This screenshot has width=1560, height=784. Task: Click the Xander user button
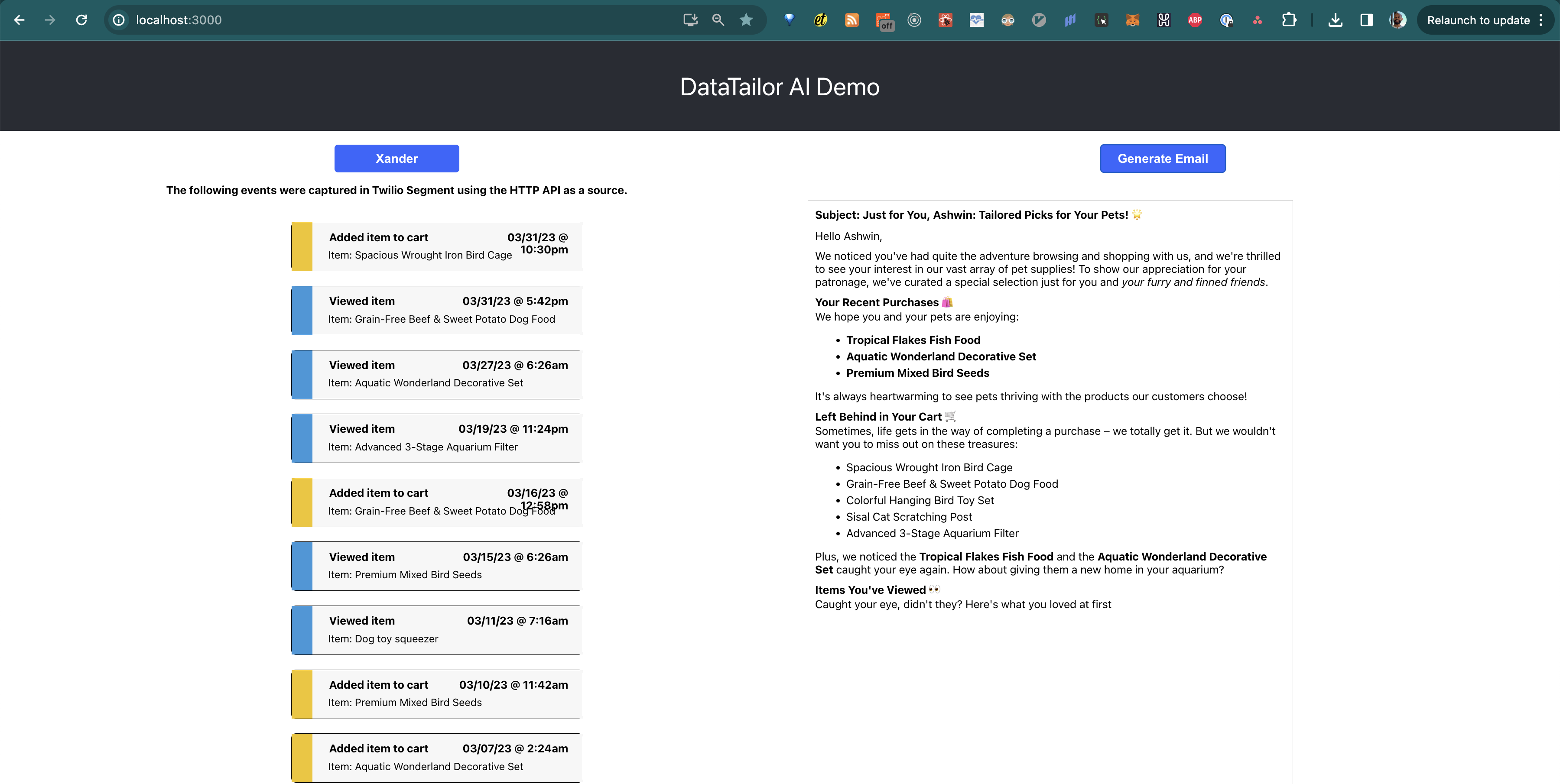click(396, 159)
